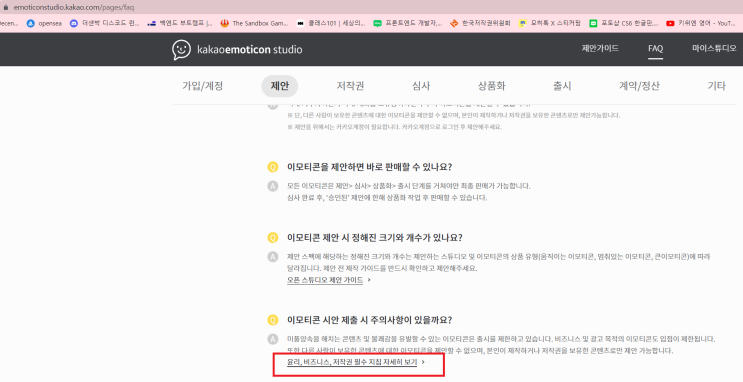Click Q icon beside 바로 판매할 수 있나요 question
743x382 pixels.
272,167
